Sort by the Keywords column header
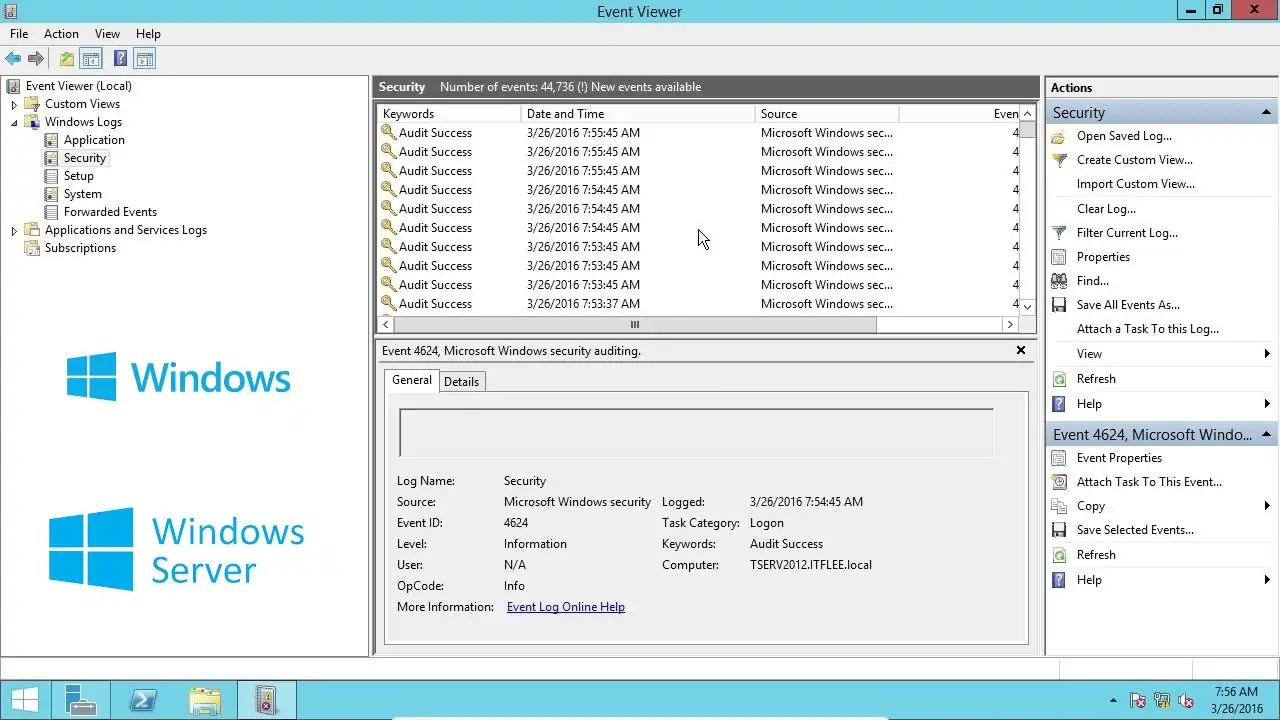Image resolution: width=1280 pixels, height=720 pixels. 449,114
